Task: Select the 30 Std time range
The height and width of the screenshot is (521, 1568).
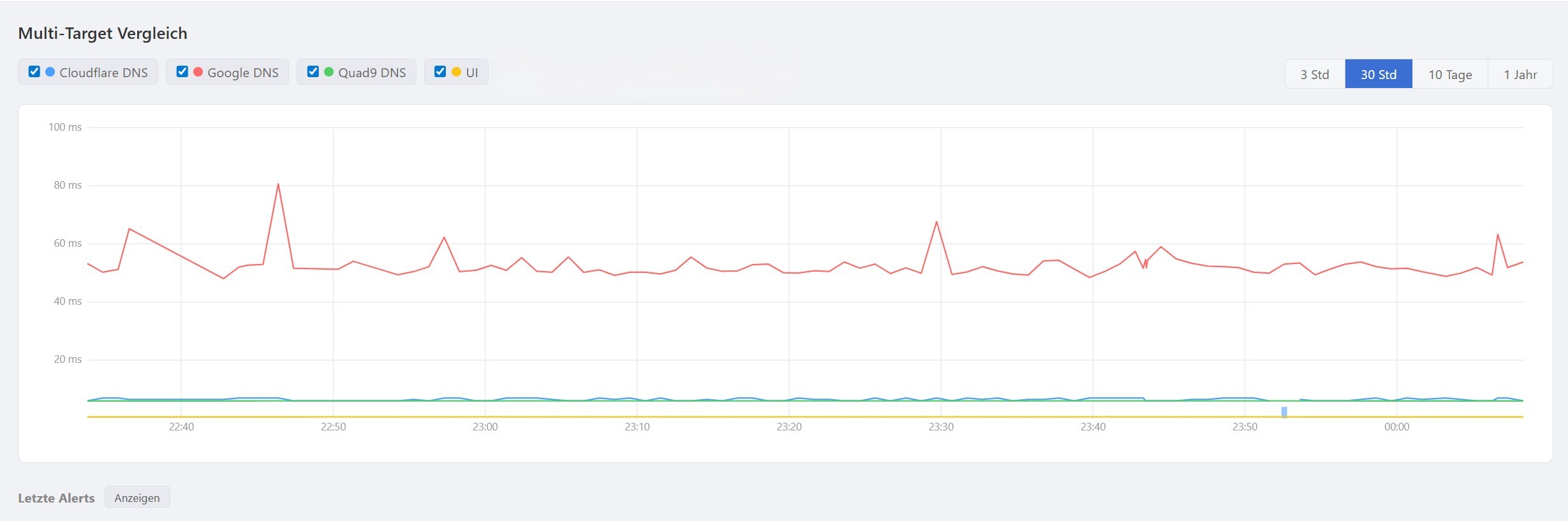Action: point(1379,75)
